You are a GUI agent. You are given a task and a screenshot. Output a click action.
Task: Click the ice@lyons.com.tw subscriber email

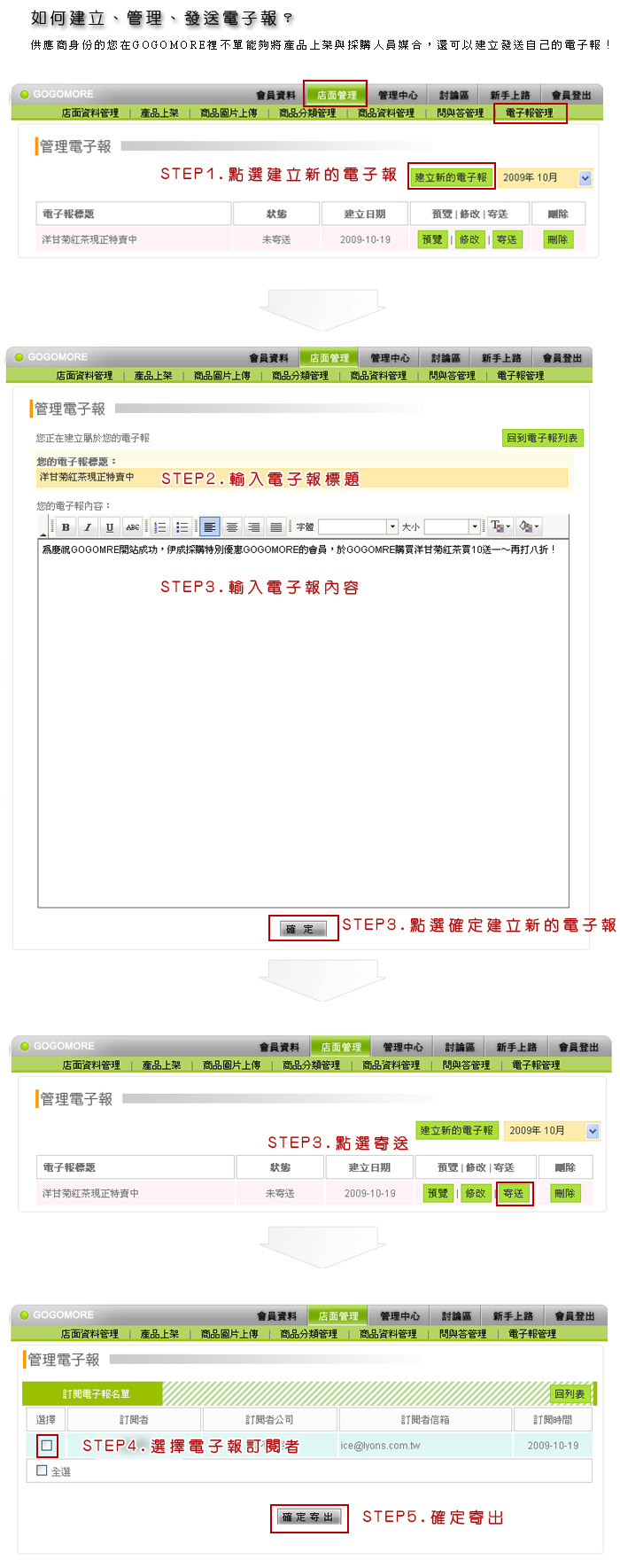pos(380,1446)
